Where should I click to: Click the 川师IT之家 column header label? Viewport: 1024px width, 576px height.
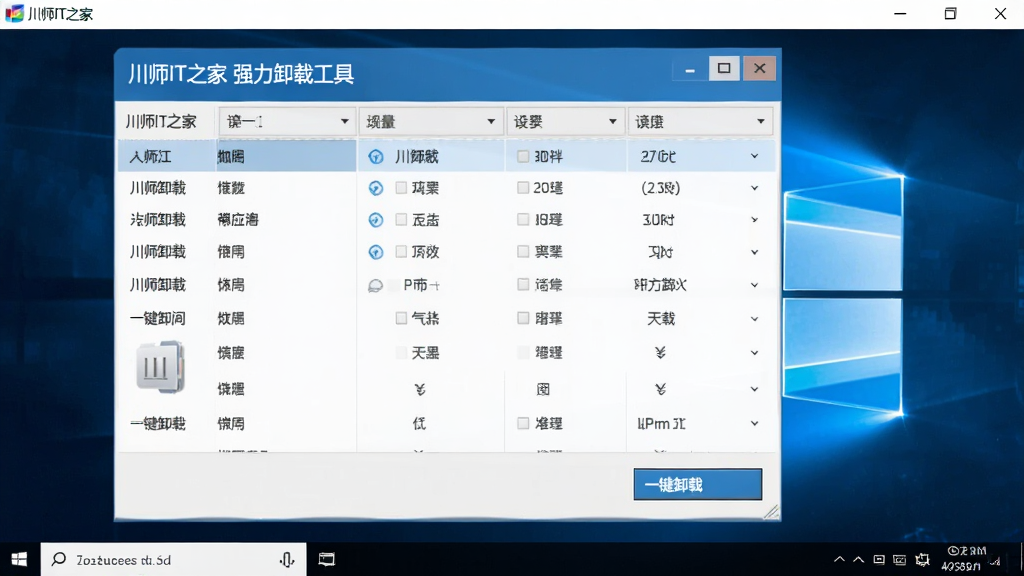161,122
